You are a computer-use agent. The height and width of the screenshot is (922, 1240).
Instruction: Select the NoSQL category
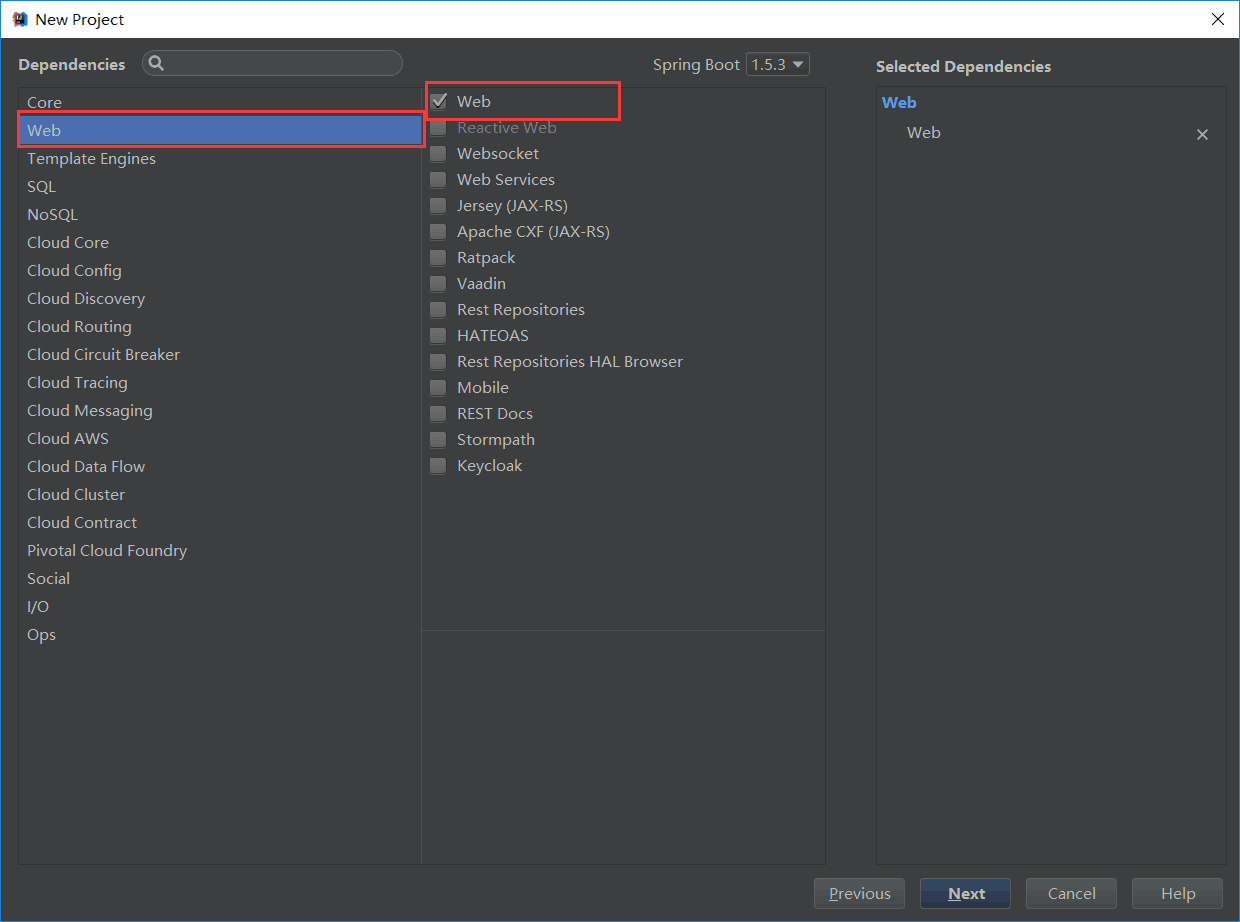220,214
